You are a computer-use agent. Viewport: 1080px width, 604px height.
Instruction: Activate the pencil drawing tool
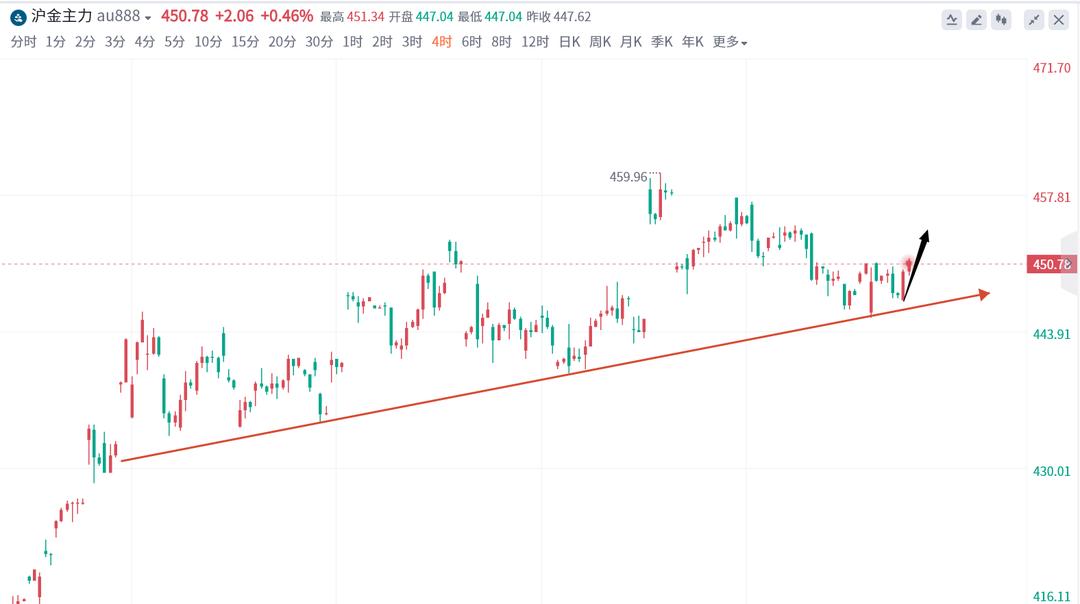[x=976, y=19]
